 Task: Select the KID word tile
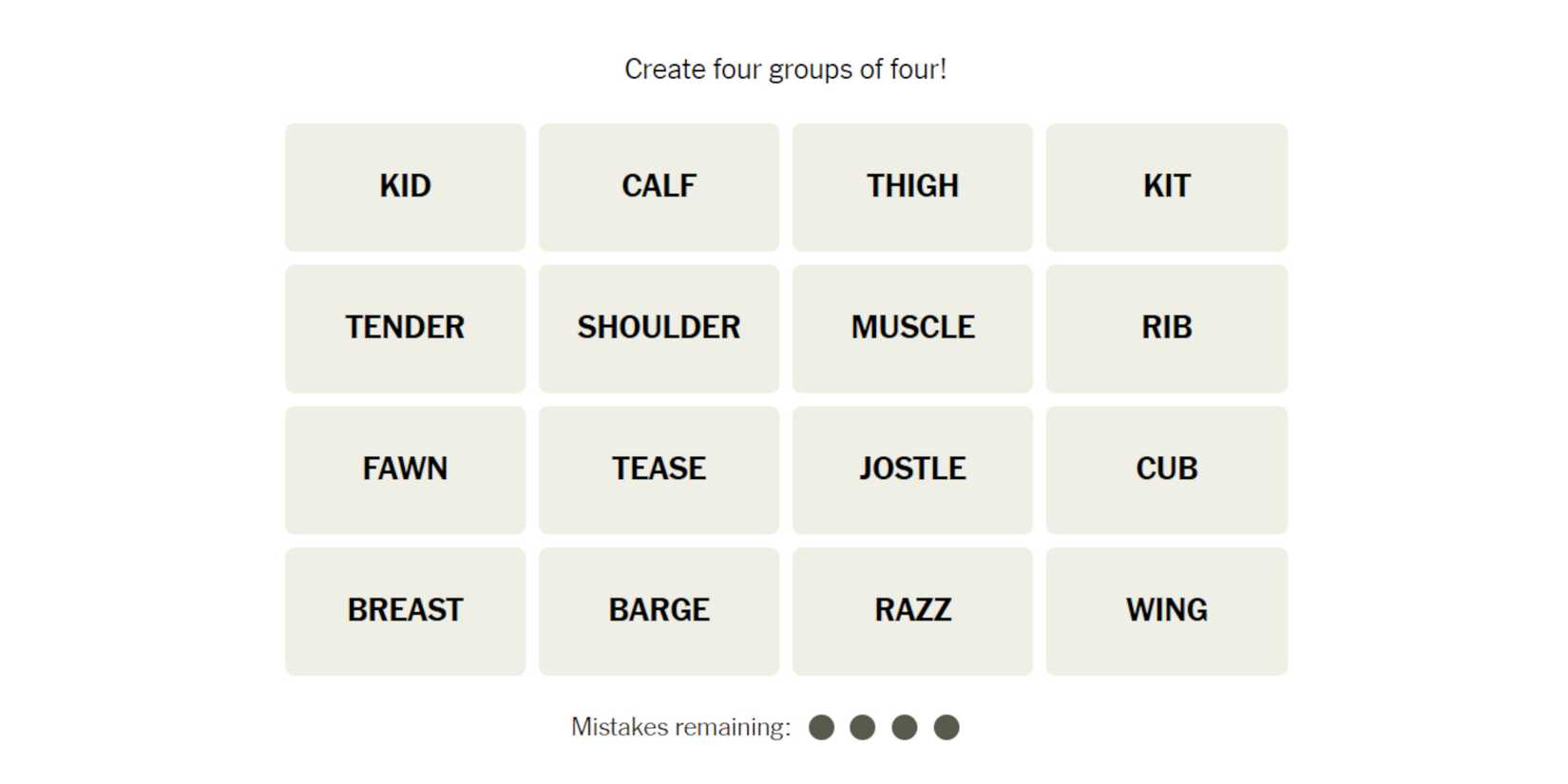[405, 186]
